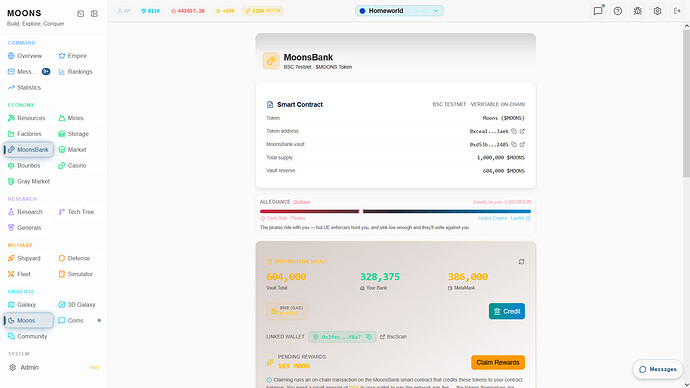690x388 pixels.
Task: Open Admin under System
Action: pos(25,367)
